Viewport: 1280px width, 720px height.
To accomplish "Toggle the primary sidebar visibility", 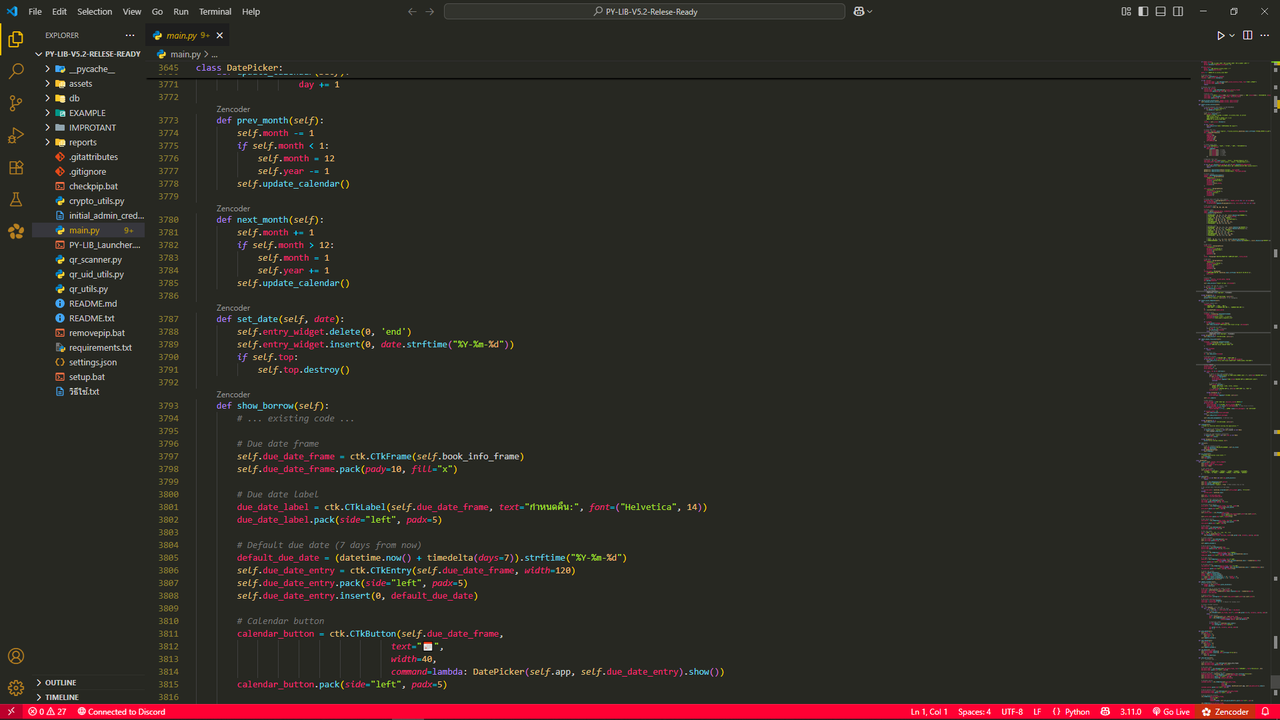I will (1143, 11).
